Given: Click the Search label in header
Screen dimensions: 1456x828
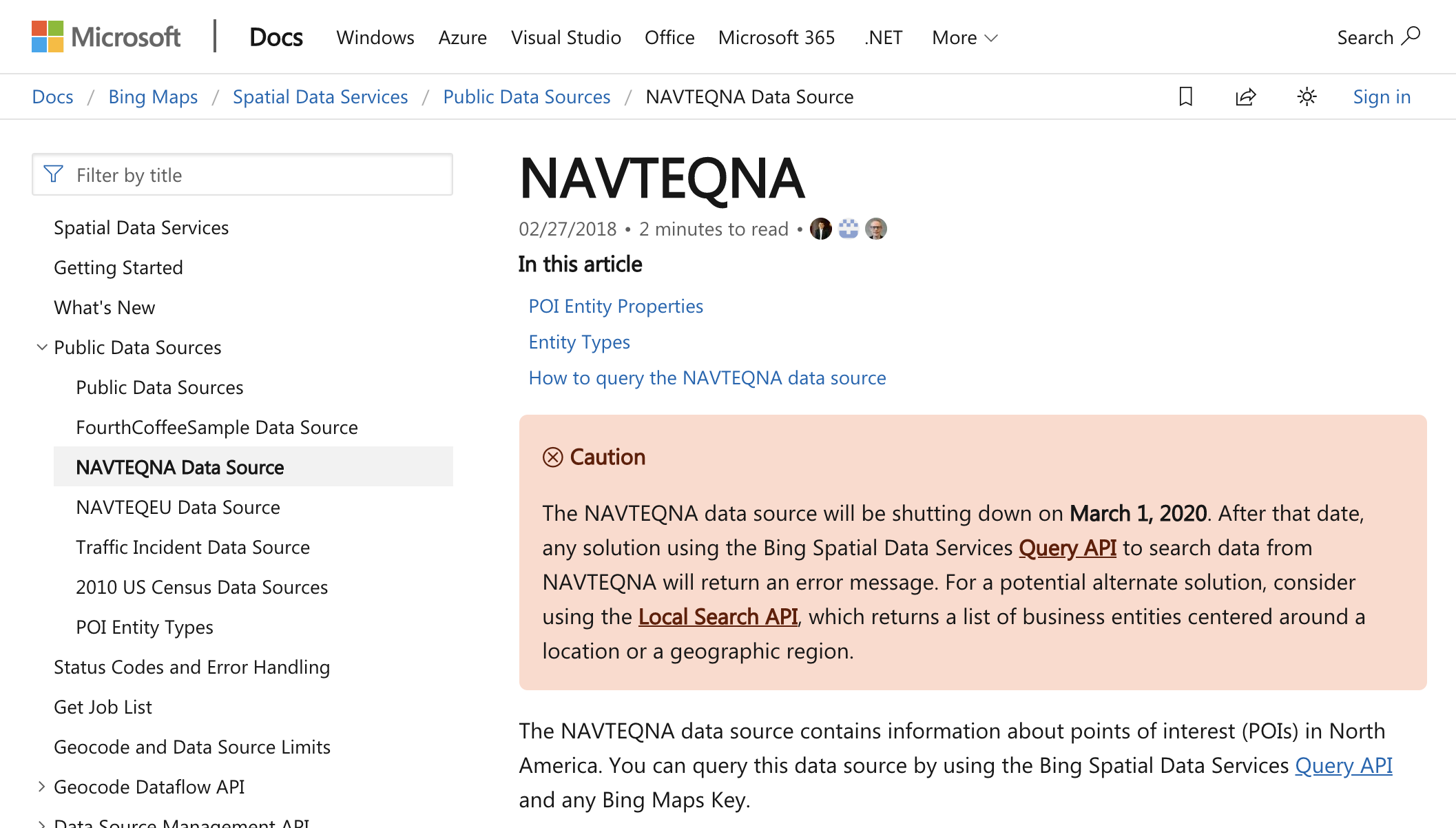Looking at the screenshot, I should 1365,37.
